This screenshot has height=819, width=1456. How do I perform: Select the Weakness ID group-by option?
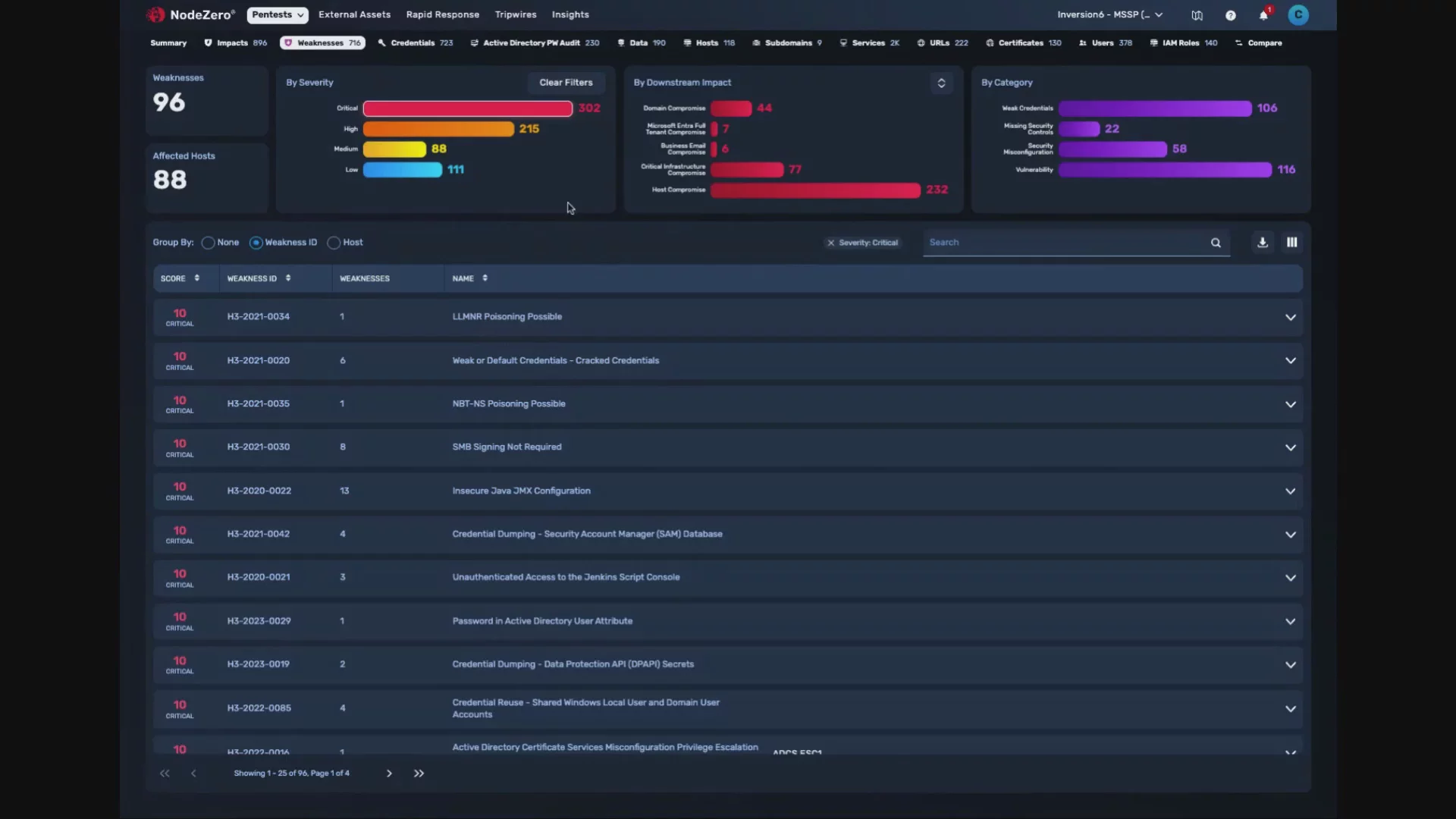[256, 243]
